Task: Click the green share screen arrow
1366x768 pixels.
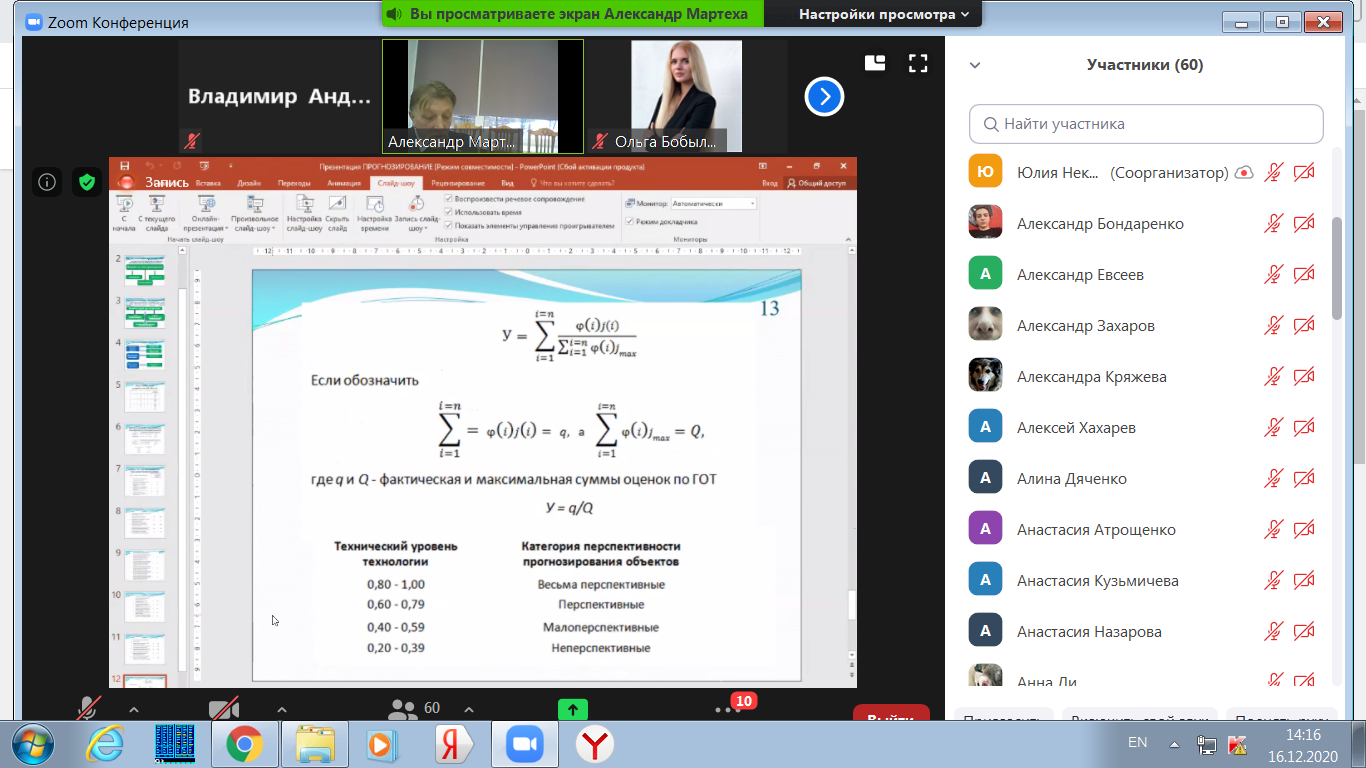Action: [x=572, y=709]
